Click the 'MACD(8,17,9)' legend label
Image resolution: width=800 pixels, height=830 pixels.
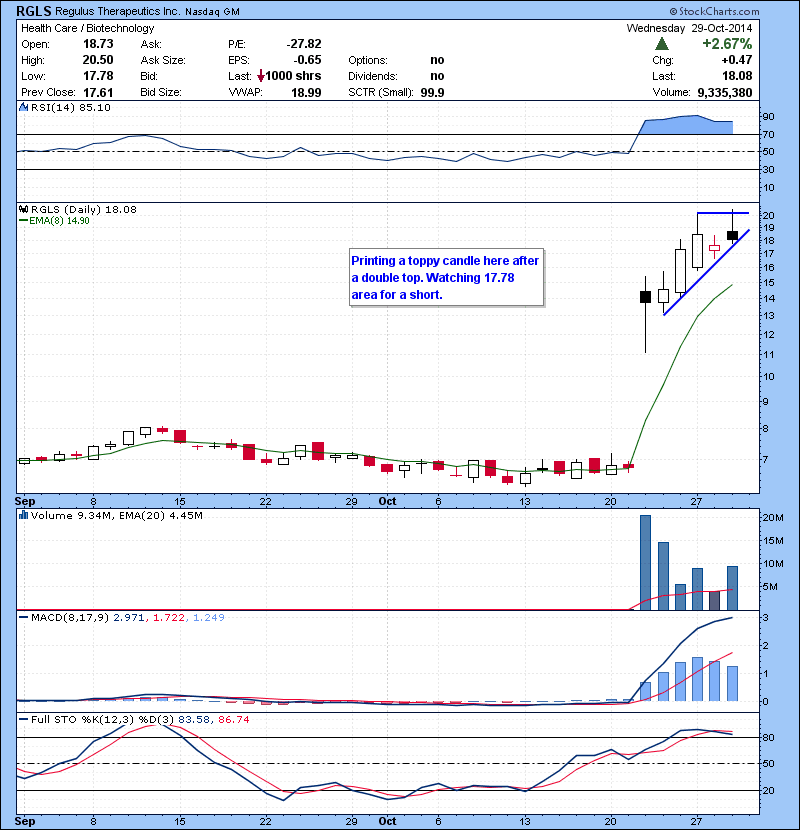pyautogui.click(x=70, y=618)
